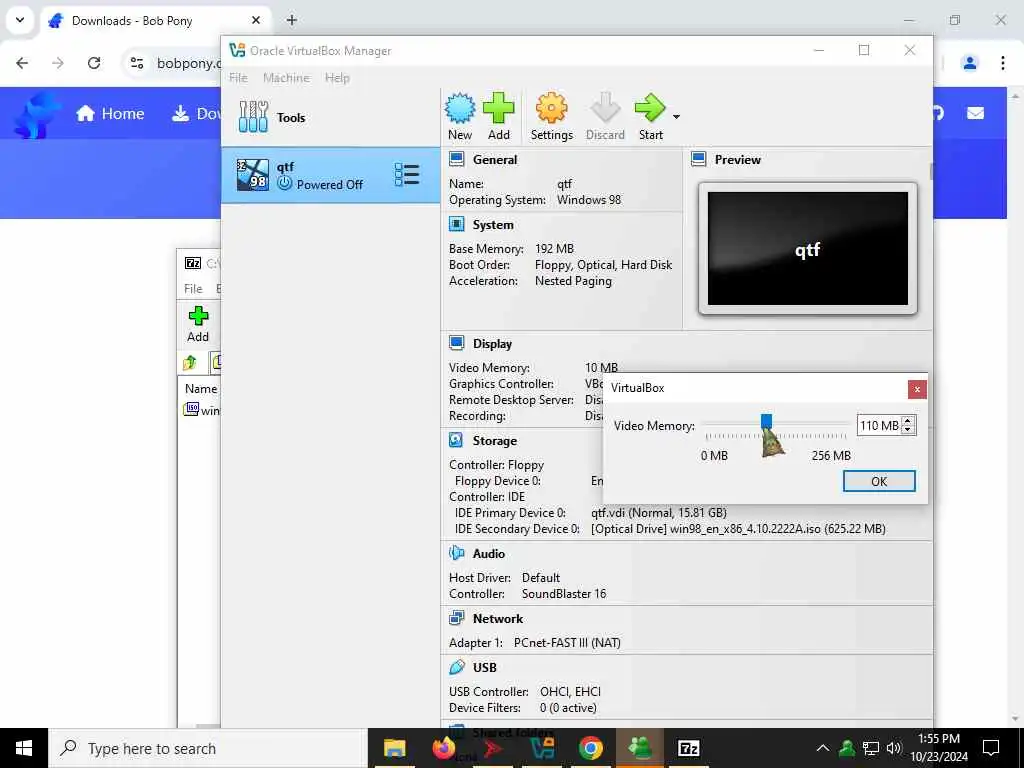This screenshot has width=1024, height=768.
Task: Click the mail icon on Bob Pony site
Action: point(975,114)
